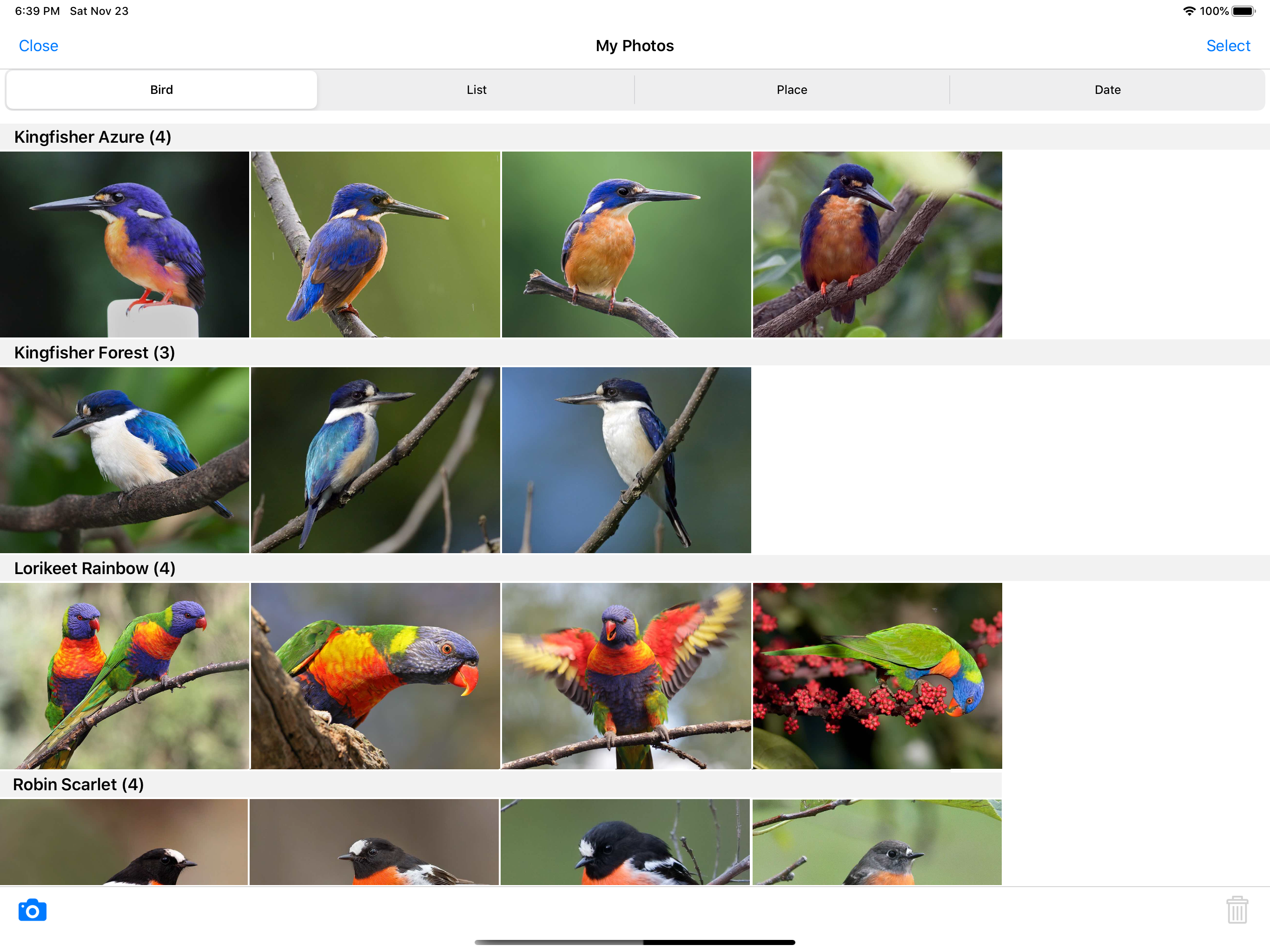Tap the Lorikeet Rainbow (4) section header
The image size is (1270, 952).
point(635,569)
